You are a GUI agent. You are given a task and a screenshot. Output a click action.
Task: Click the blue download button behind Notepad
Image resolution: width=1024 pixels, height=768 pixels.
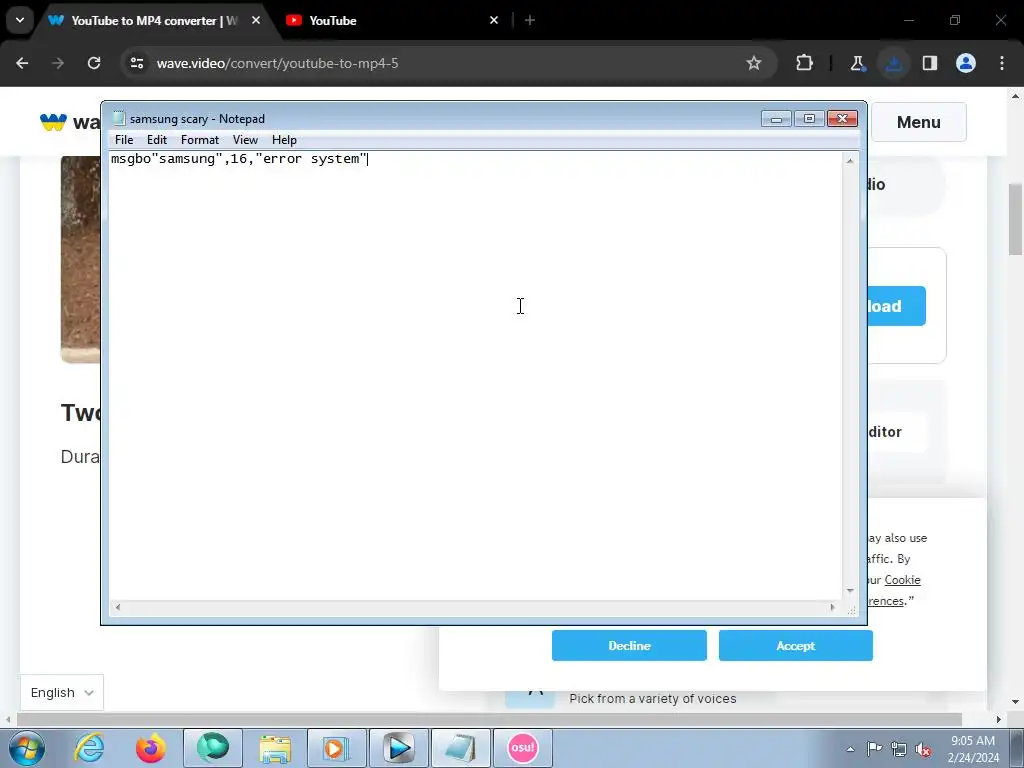coord(897,306)
